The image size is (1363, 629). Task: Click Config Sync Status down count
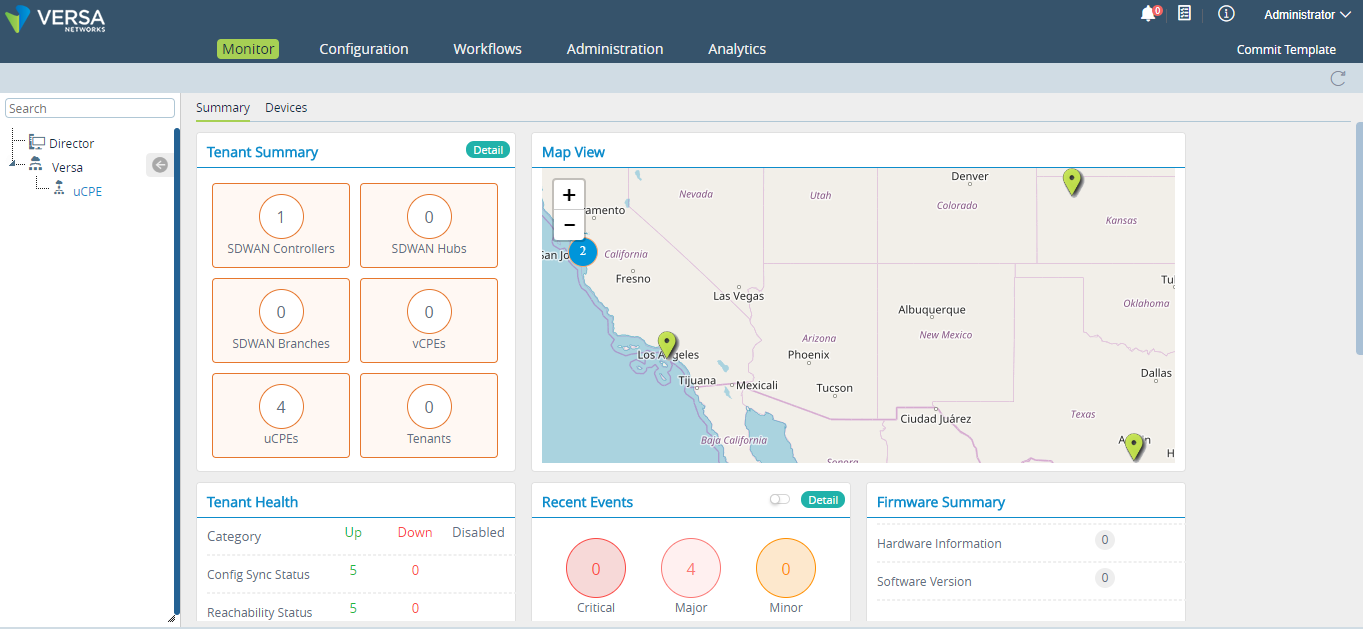415,570
